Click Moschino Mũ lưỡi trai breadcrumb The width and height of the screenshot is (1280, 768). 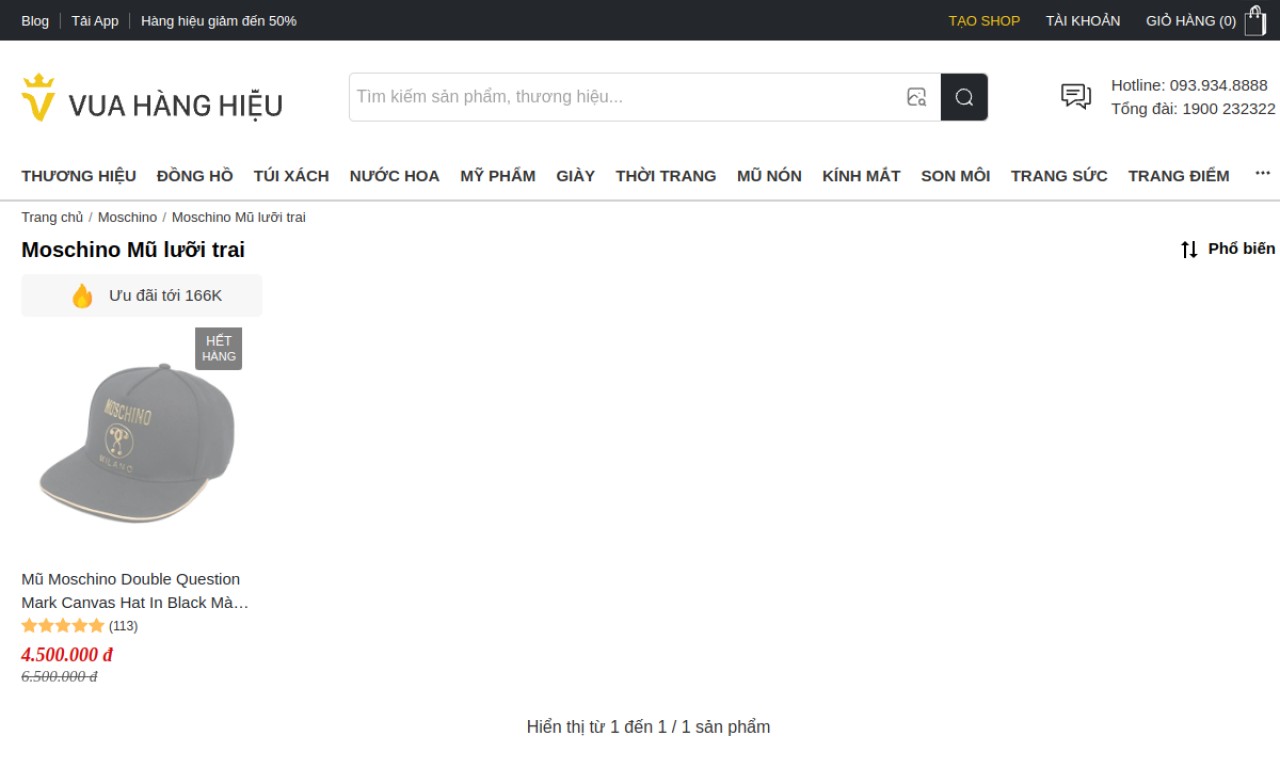pyautogui.click(x=239, y=217)
